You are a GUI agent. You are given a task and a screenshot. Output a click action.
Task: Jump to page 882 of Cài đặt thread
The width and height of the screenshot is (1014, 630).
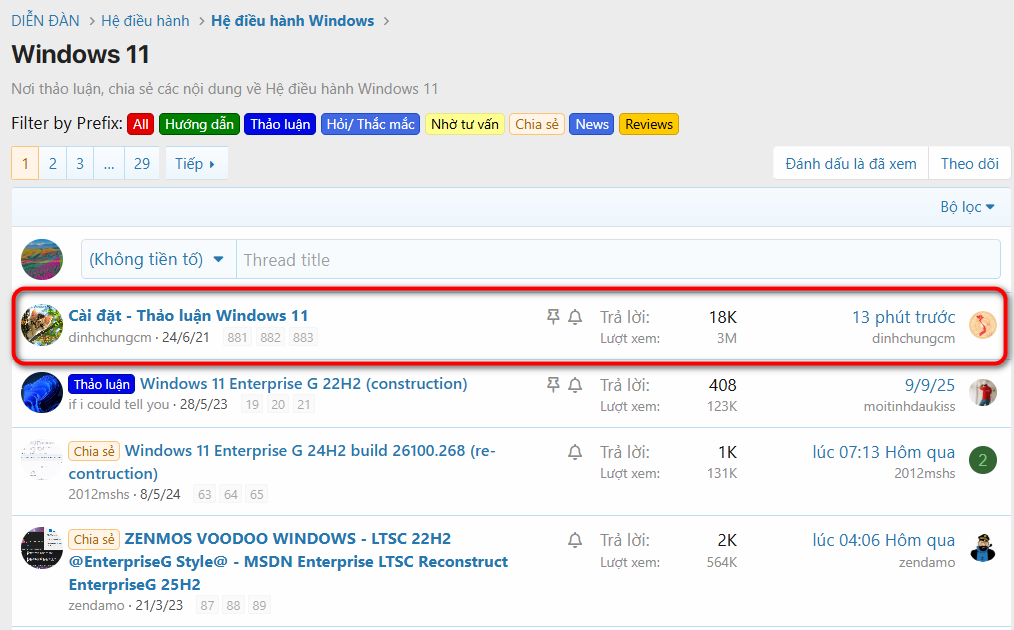[270, 338]
